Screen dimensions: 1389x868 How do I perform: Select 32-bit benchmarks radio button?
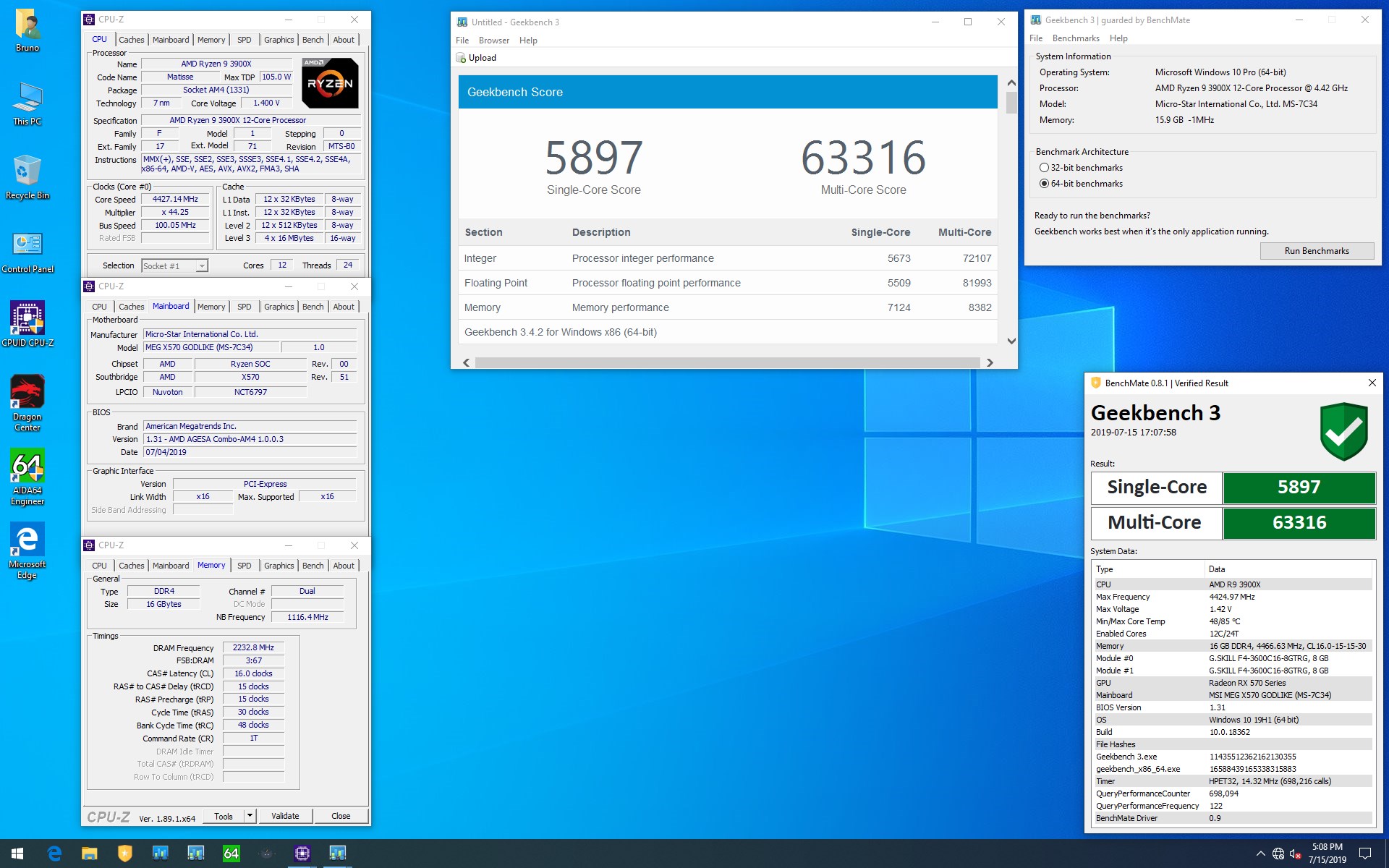[1044, 168]
